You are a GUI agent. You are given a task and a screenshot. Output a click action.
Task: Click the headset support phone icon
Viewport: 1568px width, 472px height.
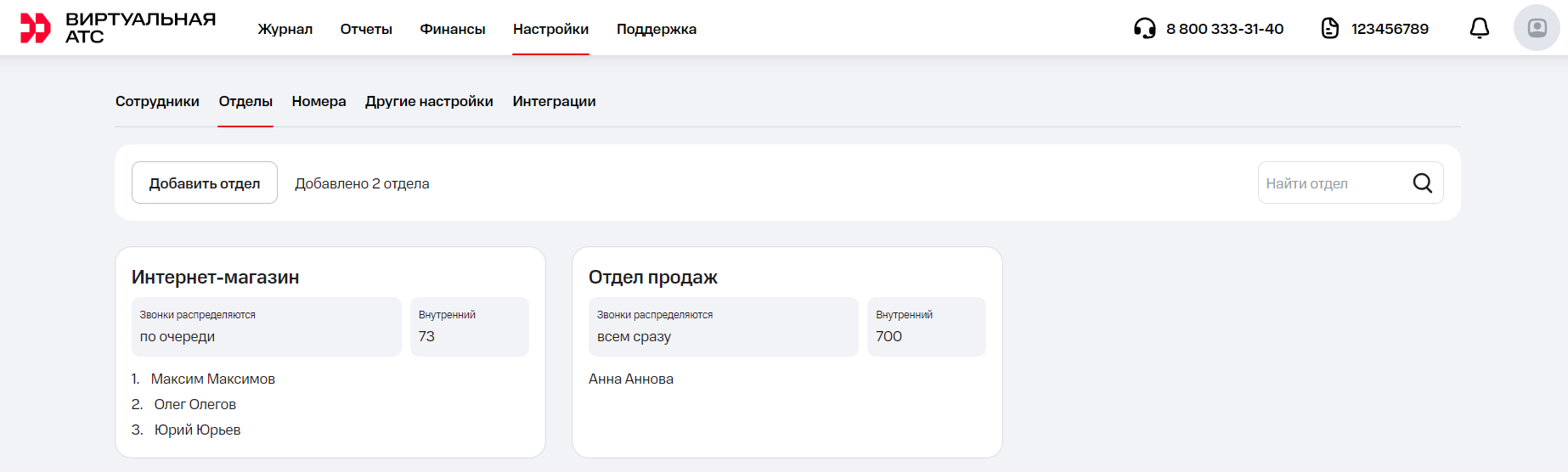[x=1144, y=29]
